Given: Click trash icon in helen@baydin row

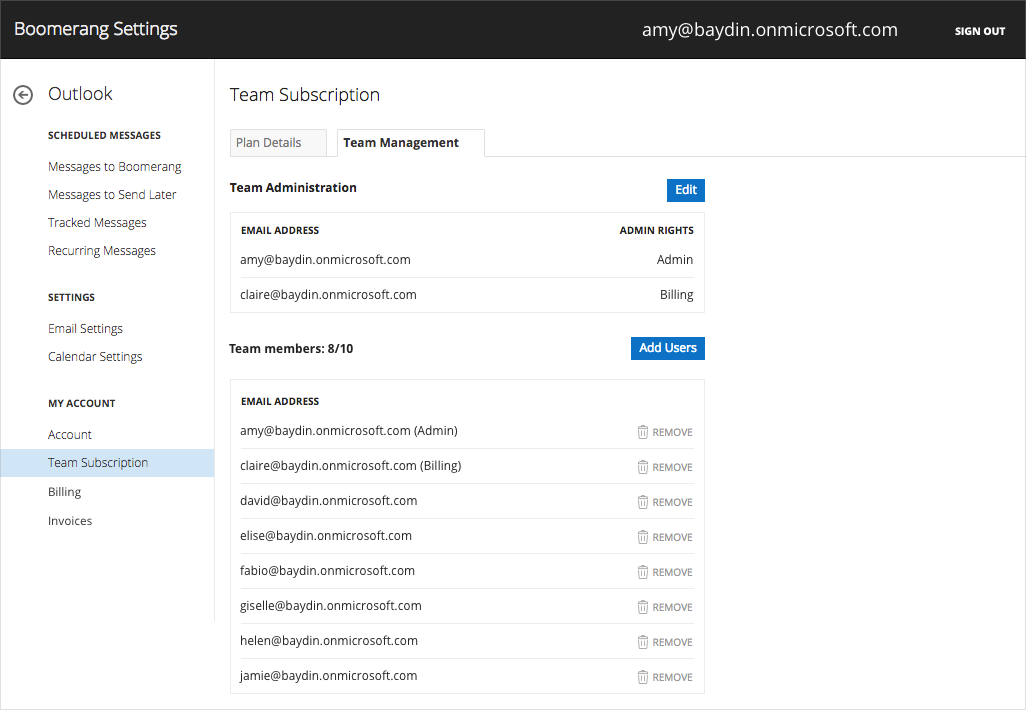Looking at the screenshot, I should 643,642.
